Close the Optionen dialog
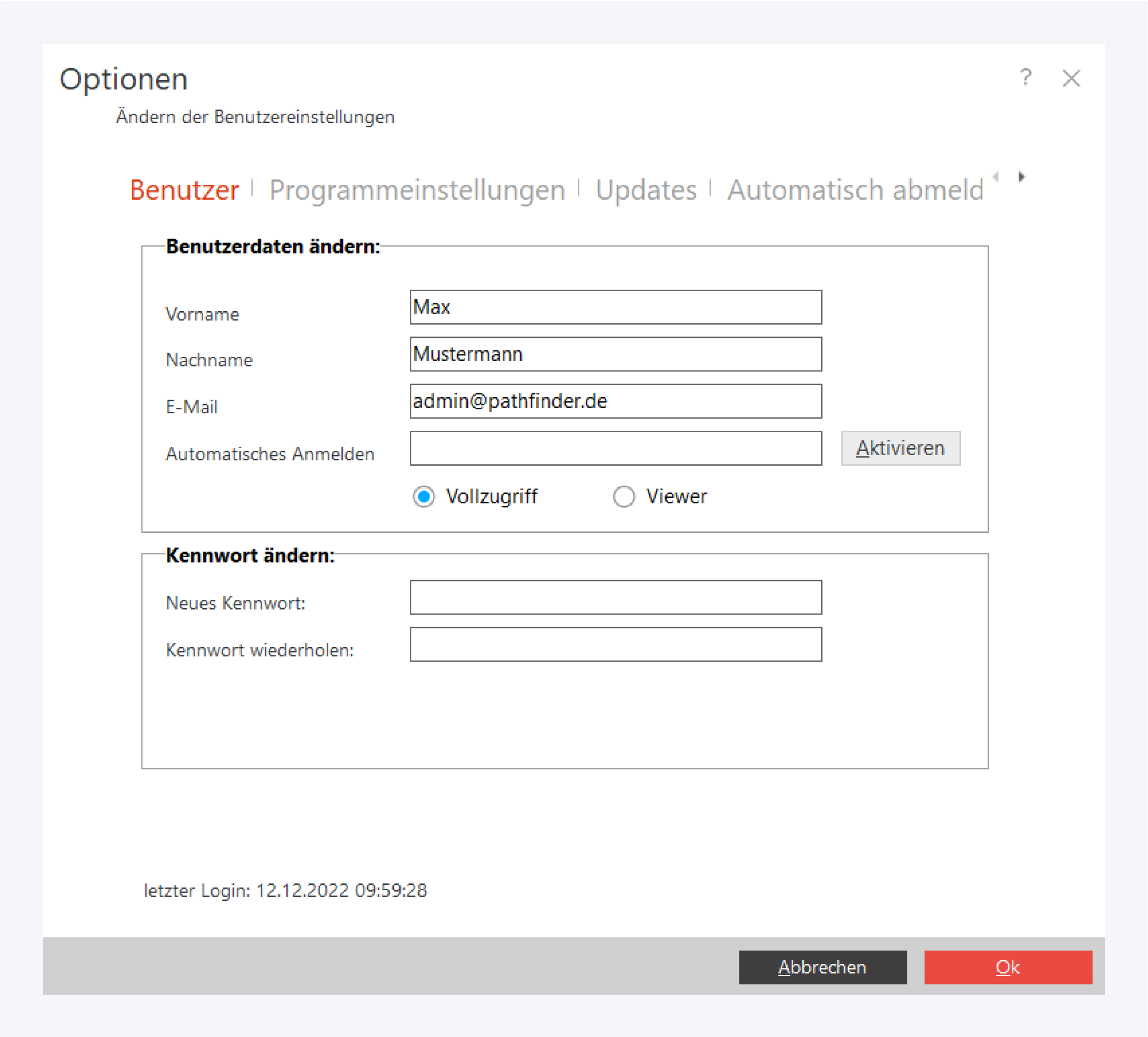 1071,78
